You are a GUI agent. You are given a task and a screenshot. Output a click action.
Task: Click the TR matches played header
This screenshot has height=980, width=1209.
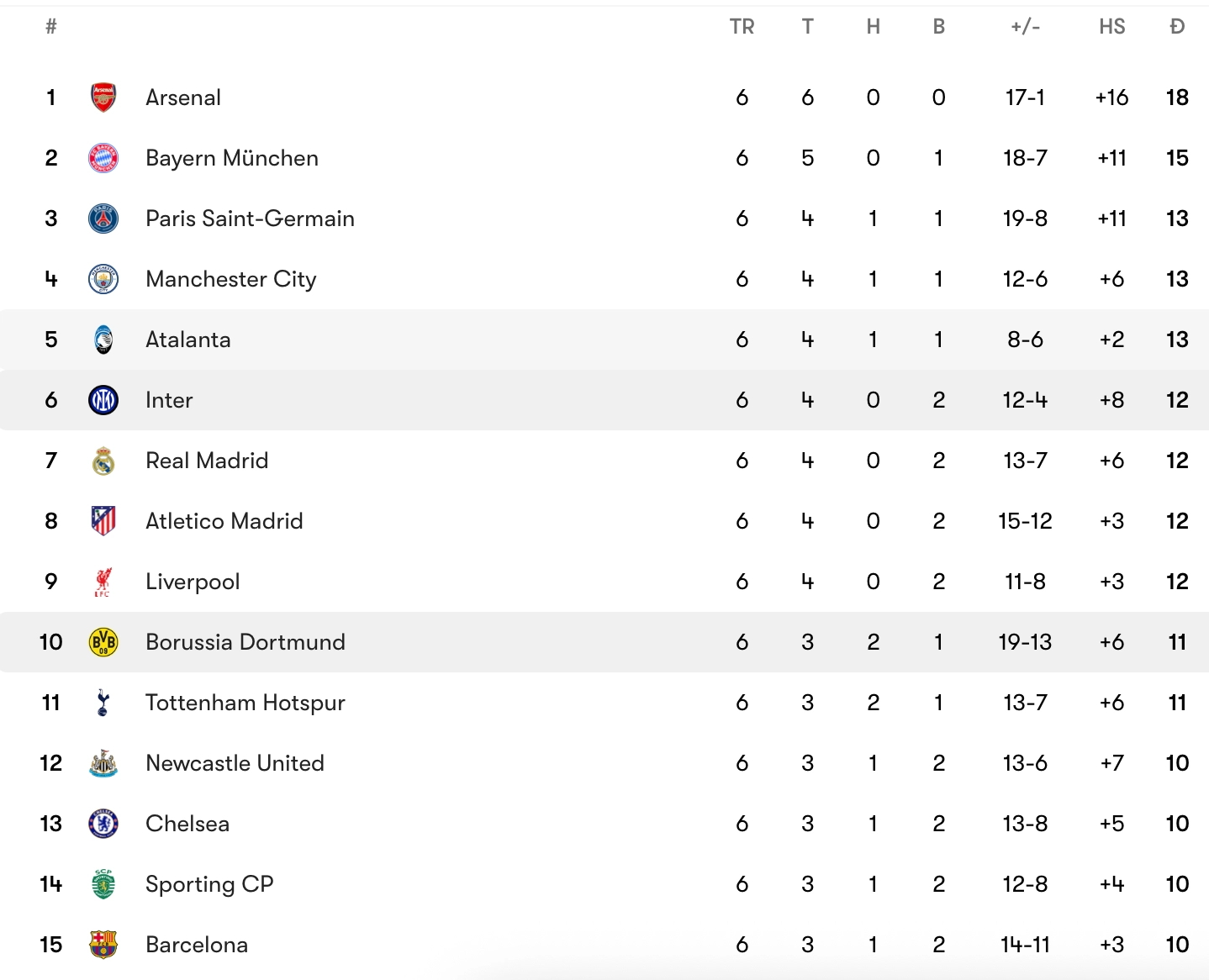click(742, 27)
